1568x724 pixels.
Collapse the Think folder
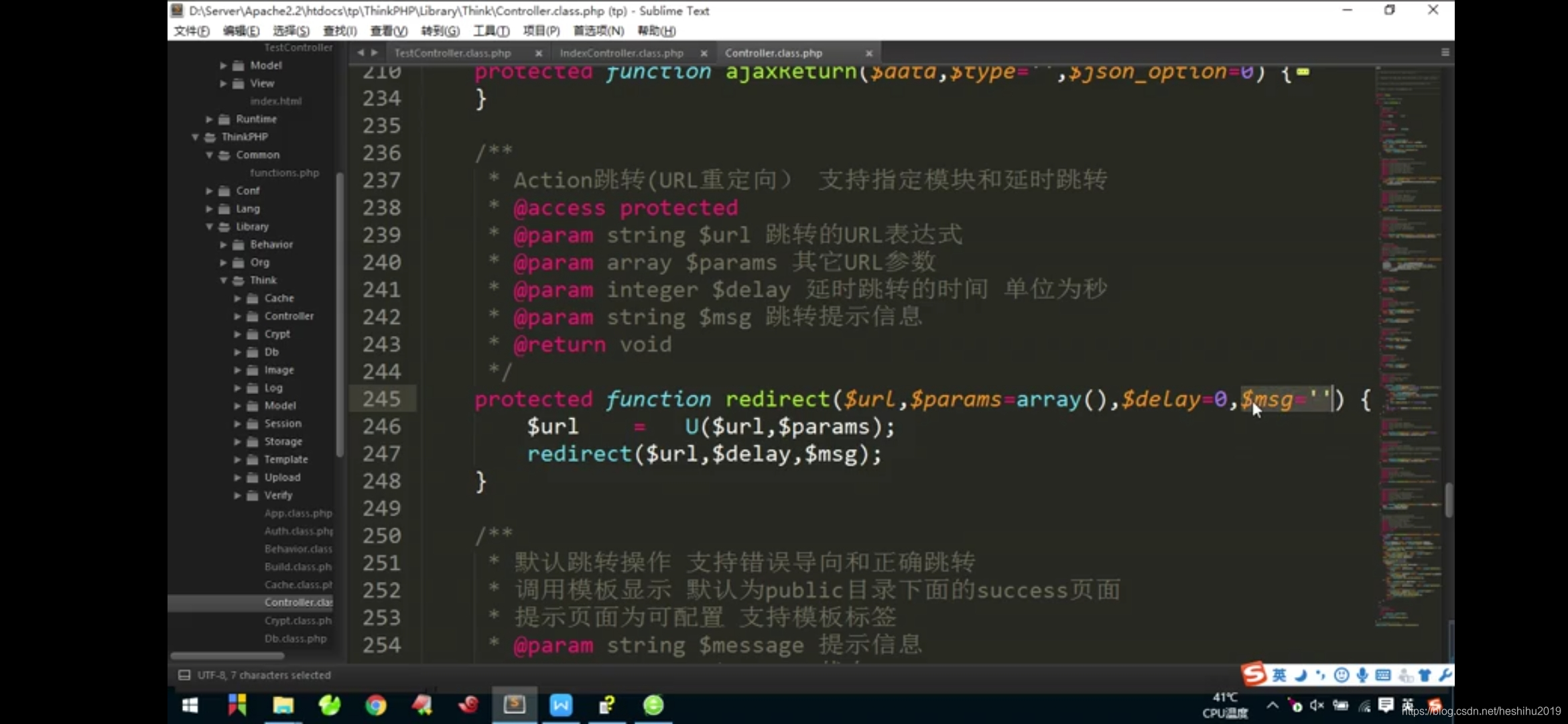[x=223, y=280]
